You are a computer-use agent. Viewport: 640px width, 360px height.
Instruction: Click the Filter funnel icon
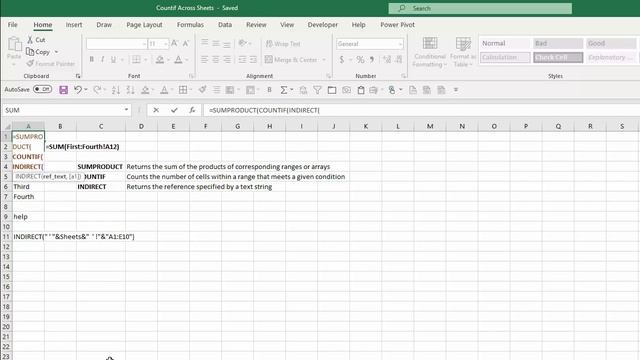click(317, 90)
